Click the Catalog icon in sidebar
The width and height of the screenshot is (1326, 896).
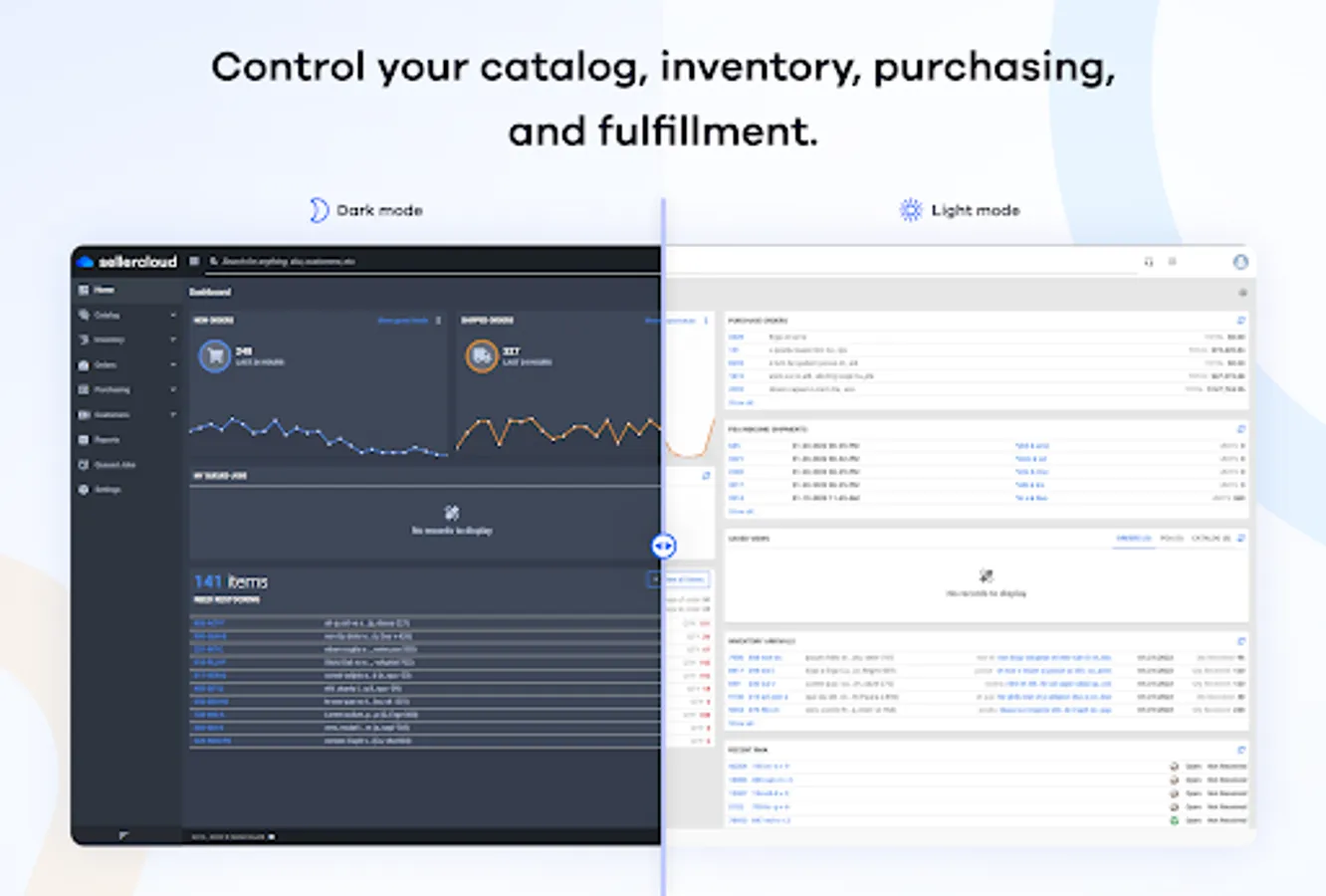[x=84, y=315]
